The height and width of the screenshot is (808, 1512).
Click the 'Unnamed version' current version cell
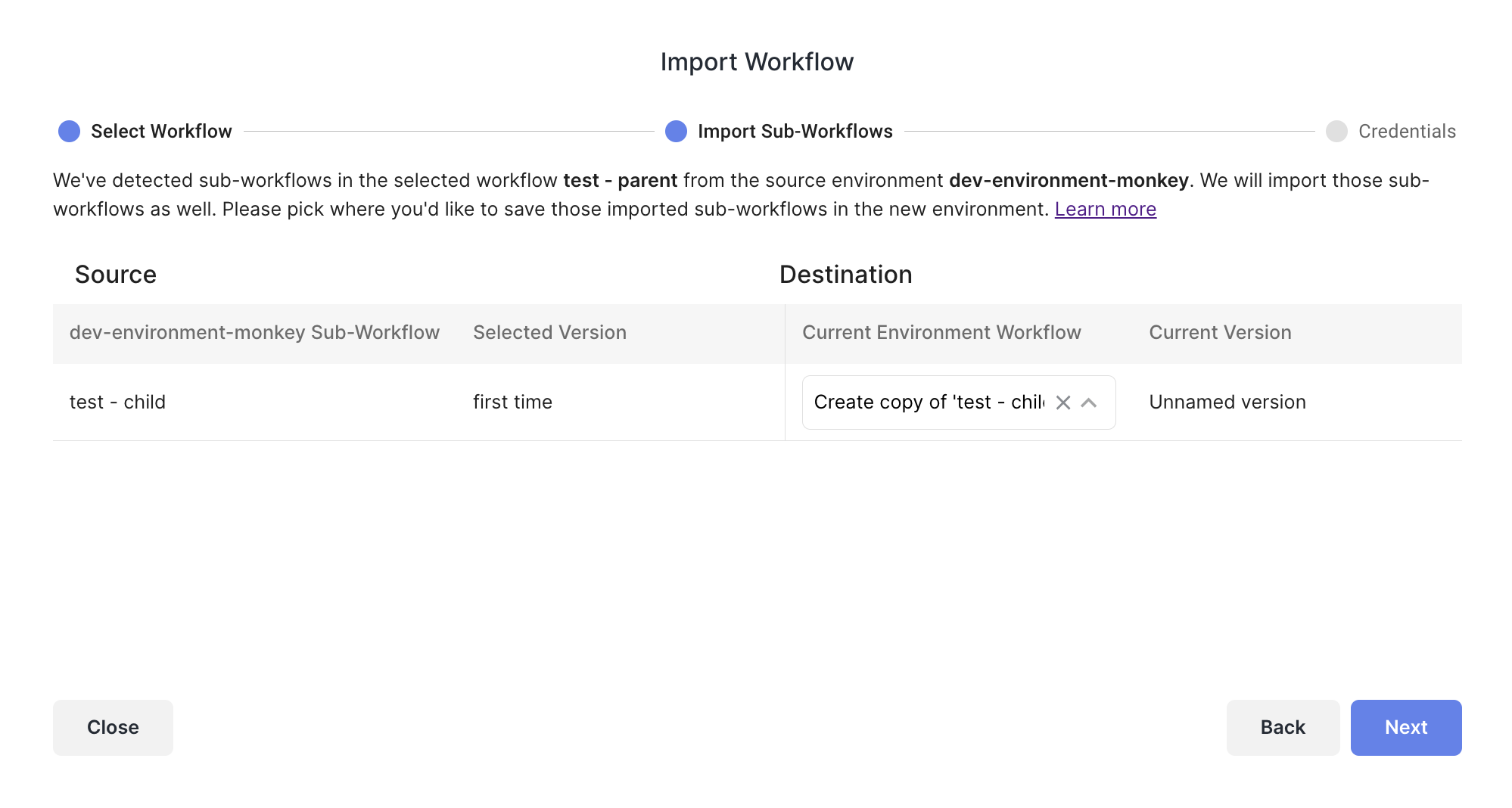(1227, 402)
